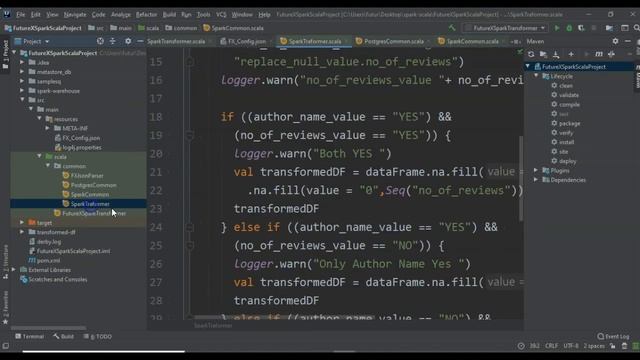
Task: Toggle Maven offline mode icon
Action: [x=611, y=54]
